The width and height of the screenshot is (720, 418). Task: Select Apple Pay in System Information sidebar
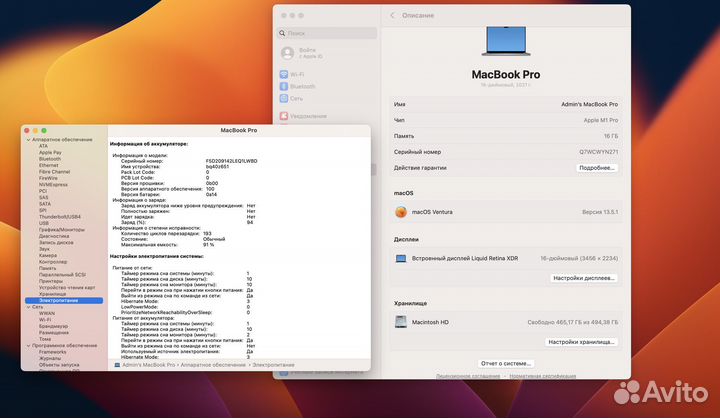50,153
